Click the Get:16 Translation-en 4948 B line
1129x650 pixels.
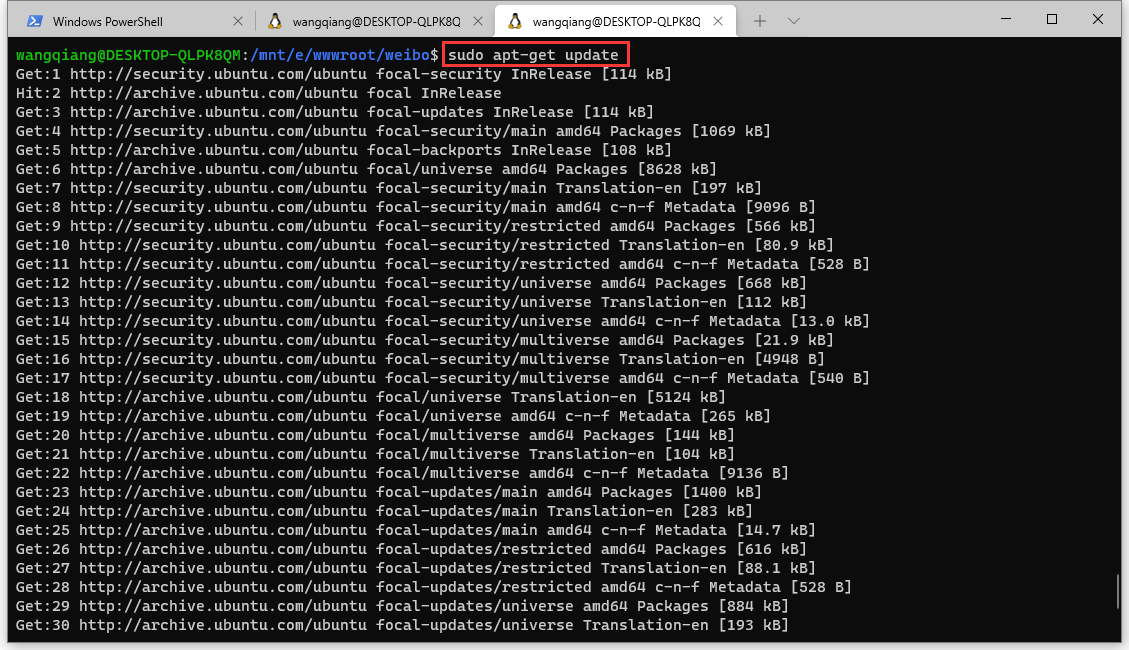point(420,359)
